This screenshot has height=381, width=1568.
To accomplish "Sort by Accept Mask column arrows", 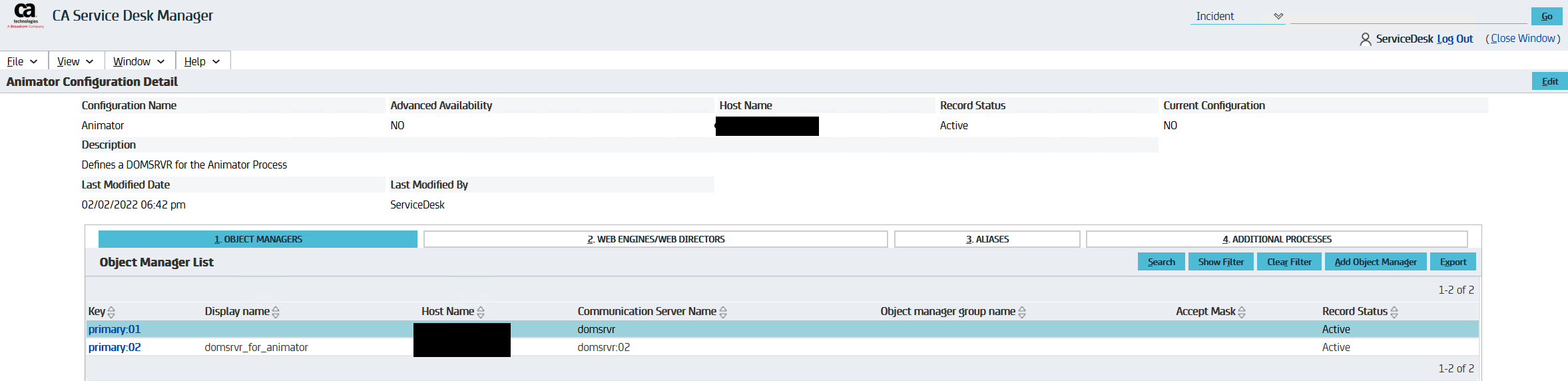I will point(1242,312).
